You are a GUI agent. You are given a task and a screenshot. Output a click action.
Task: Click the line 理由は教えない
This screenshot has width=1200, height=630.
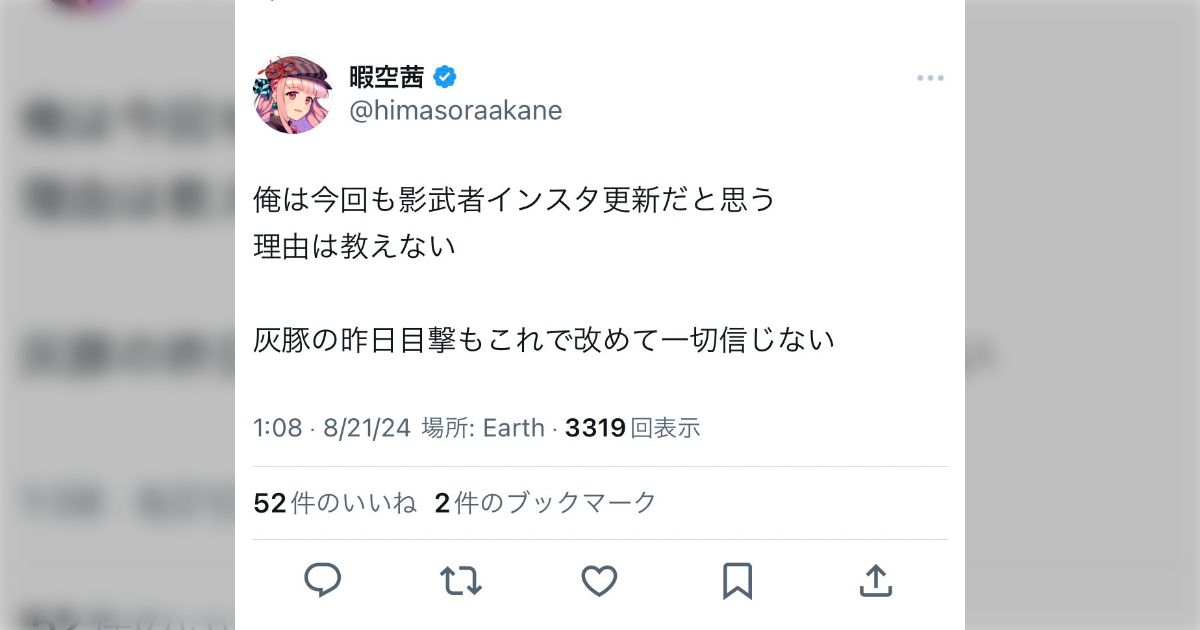[354, 247]
